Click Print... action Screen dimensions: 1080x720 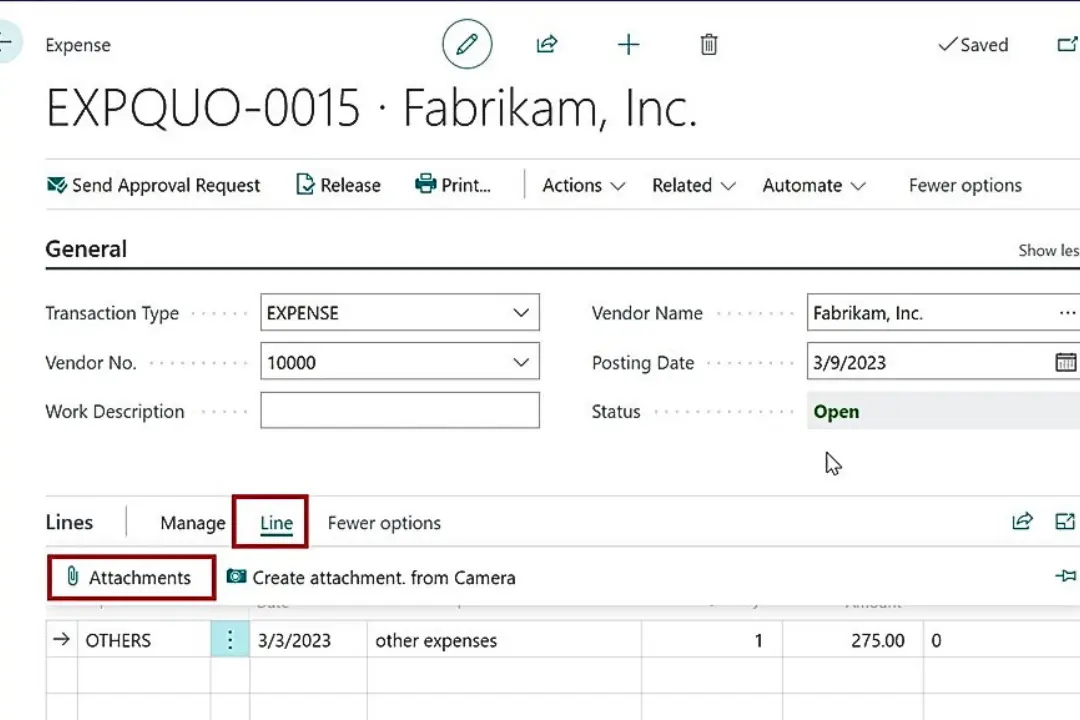click(453, 185)
